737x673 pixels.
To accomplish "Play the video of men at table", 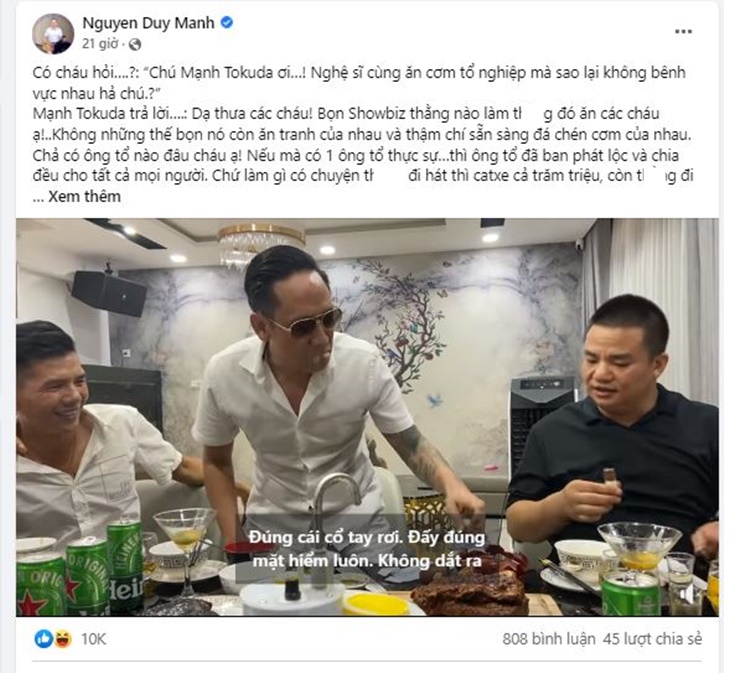I will pyautogui.click(x=367, y=417).
